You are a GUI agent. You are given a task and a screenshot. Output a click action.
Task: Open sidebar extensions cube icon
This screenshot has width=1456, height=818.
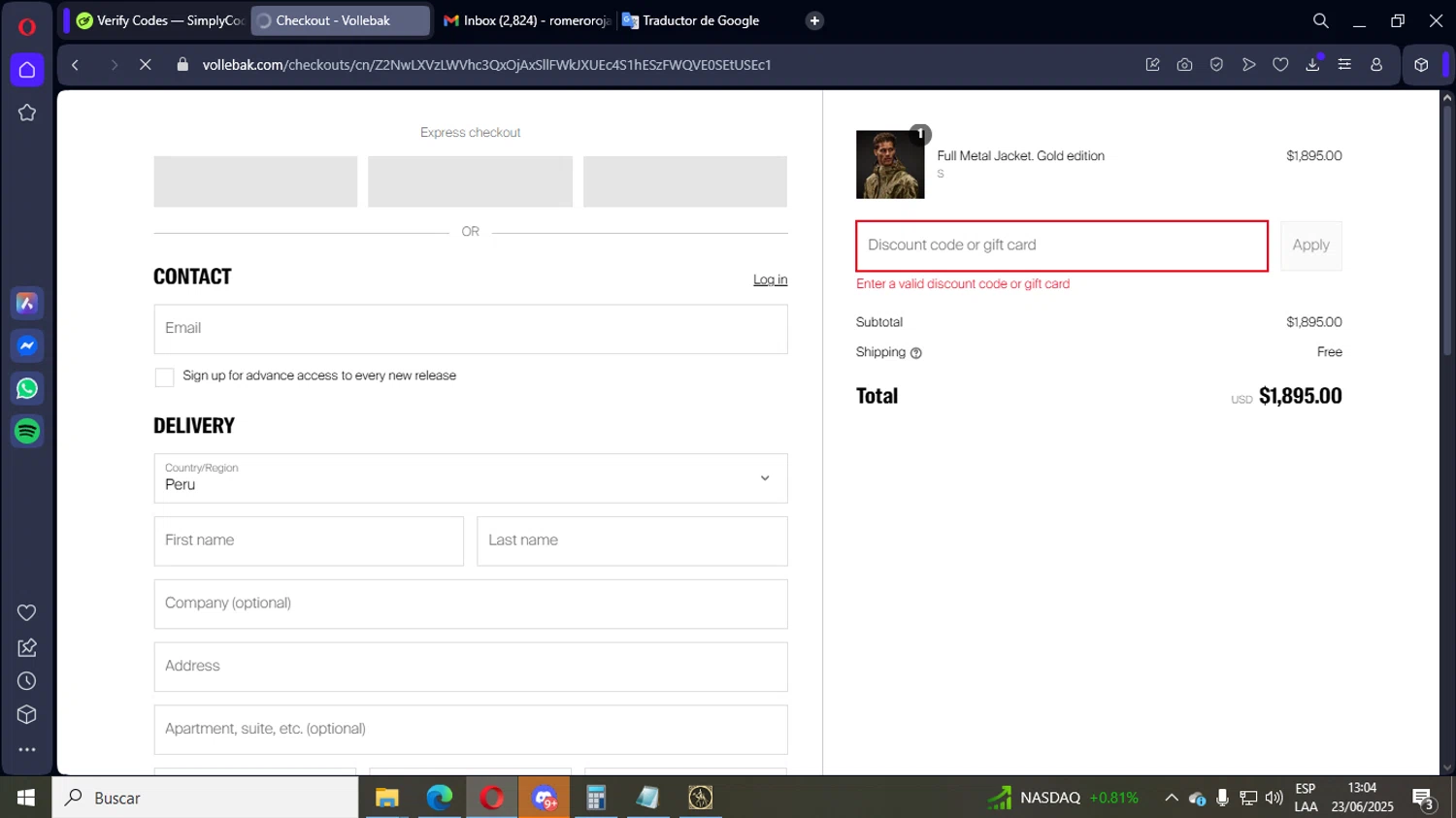[27, 715]
